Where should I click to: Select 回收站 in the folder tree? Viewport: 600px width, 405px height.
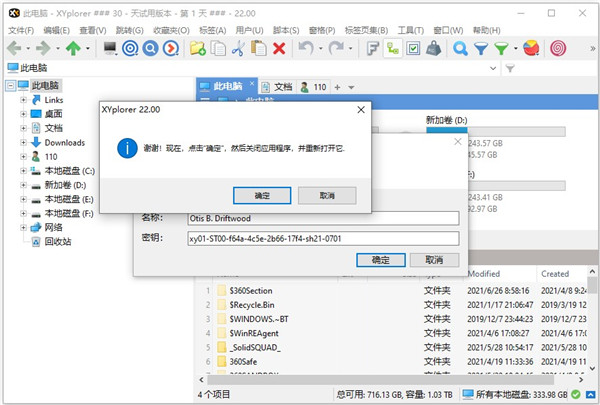(58, 242)
